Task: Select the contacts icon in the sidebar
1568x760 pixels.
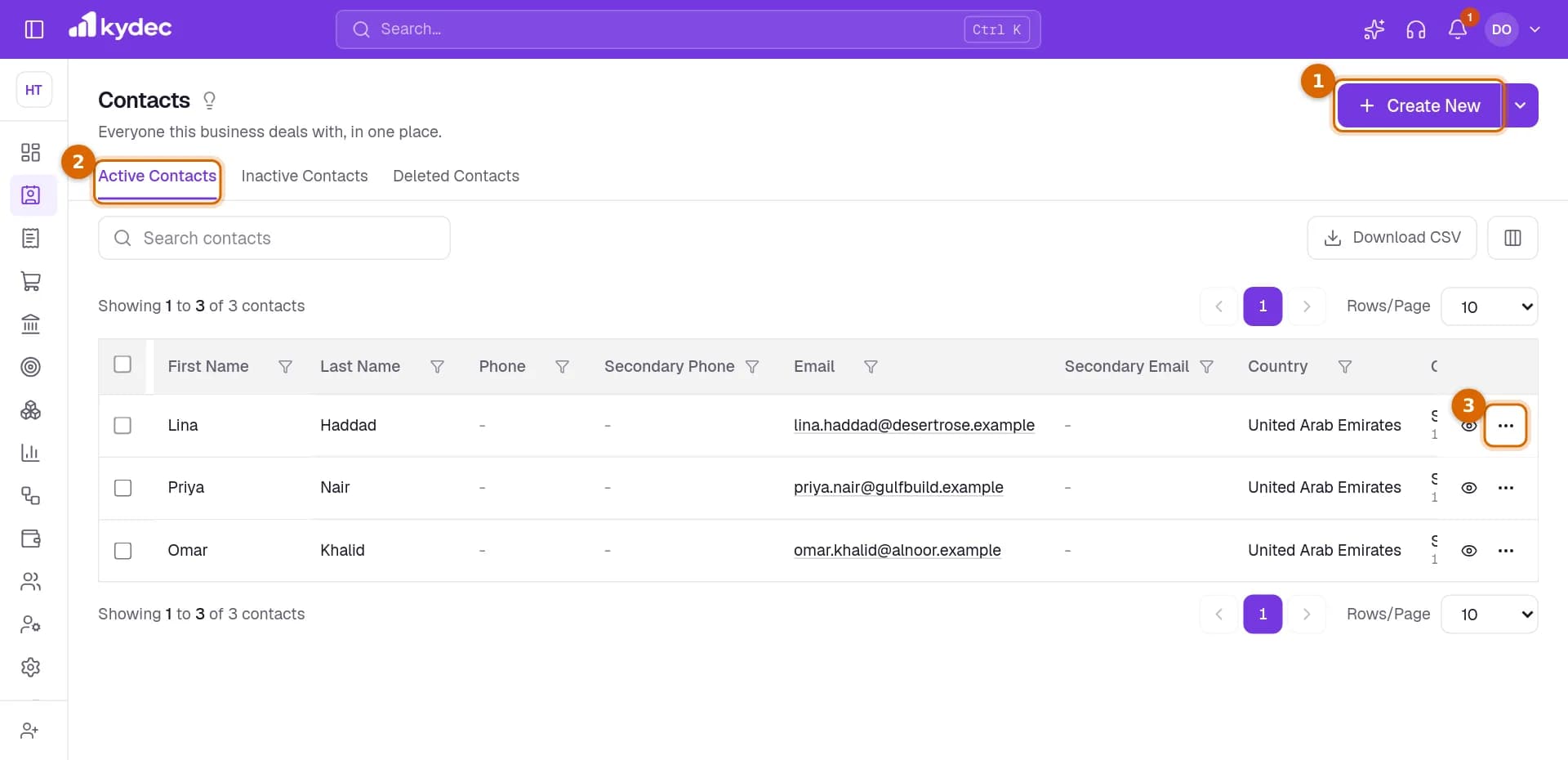Action: (31, 195)
